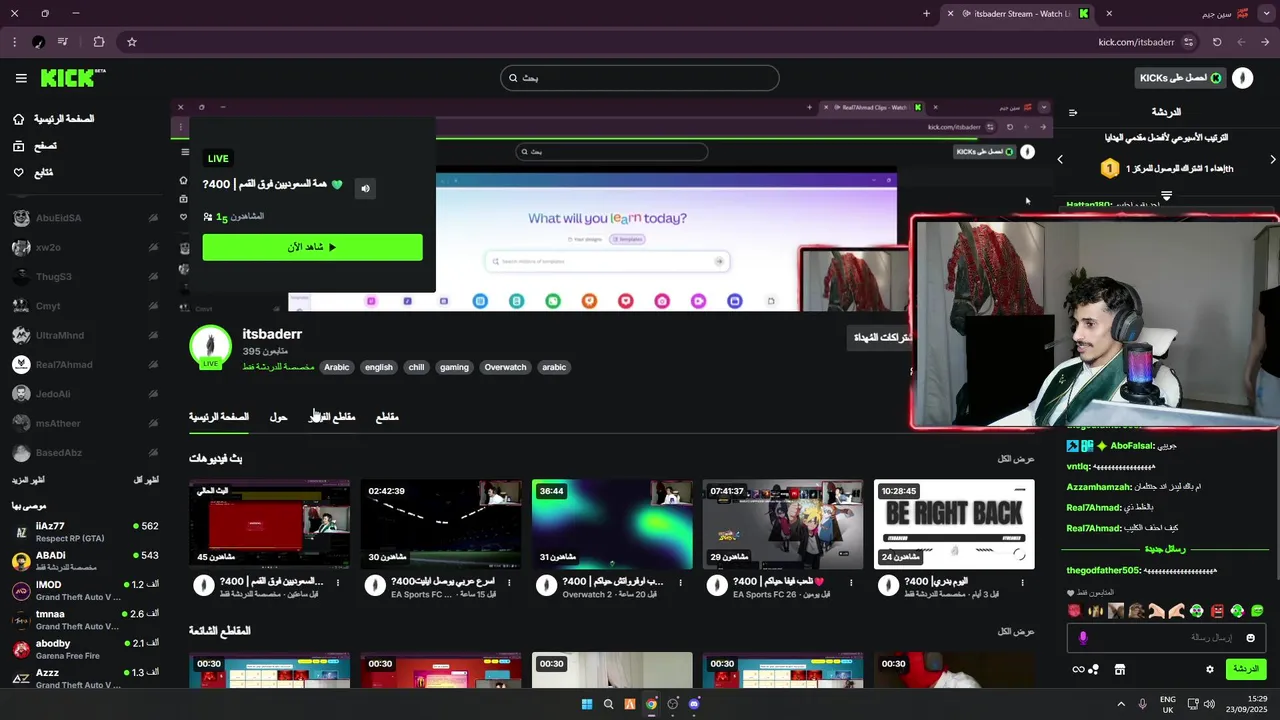Switch to the حول tab
The image size is (1280, 720).
(x=278, y=417)
